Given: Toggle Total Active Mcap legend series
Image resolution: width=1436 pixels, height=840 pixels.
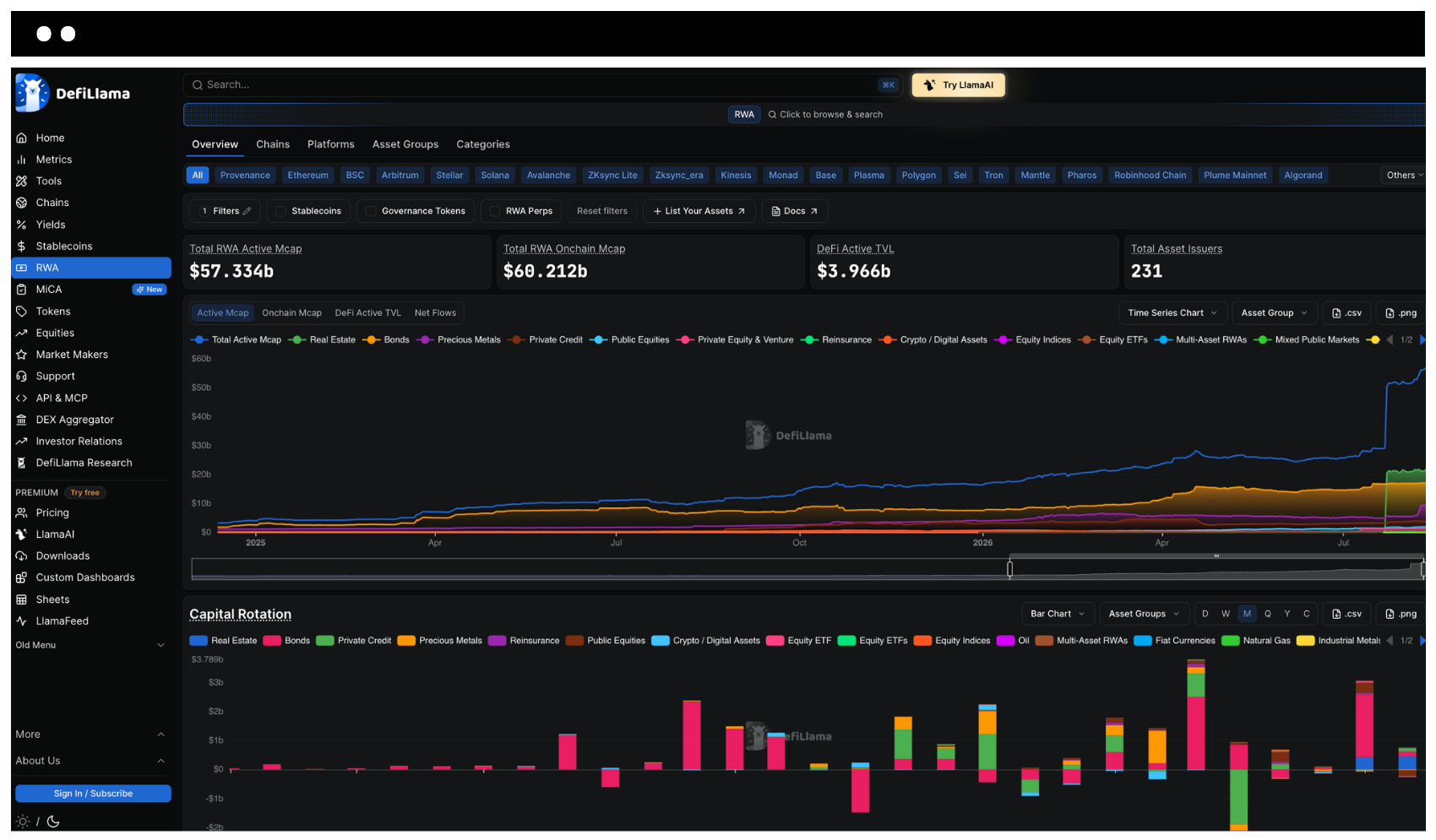Looking at the screenshot, I should [236, 340].
